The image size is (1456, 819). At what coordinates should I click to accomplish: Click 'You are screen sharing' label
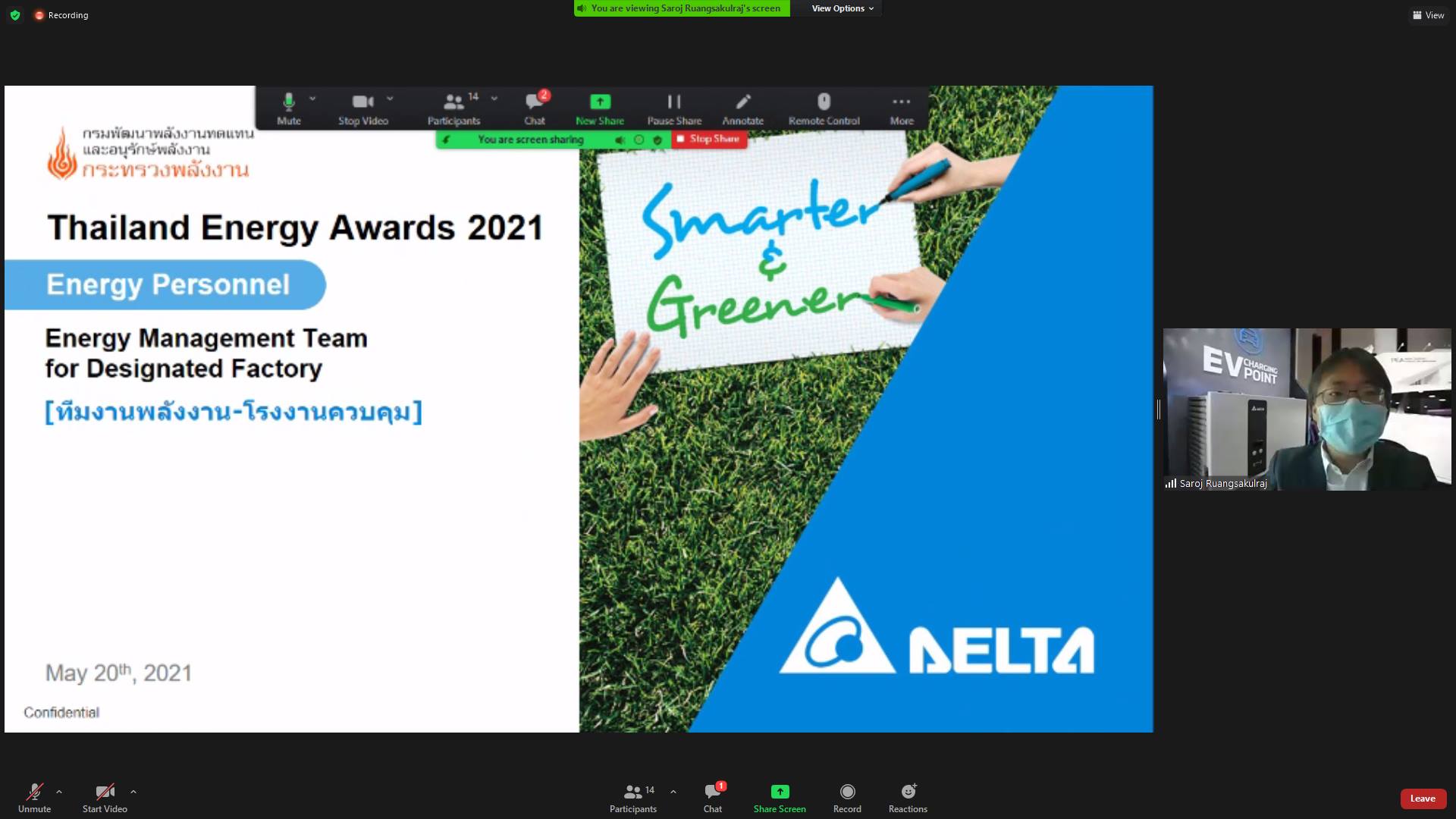(531, 140)
